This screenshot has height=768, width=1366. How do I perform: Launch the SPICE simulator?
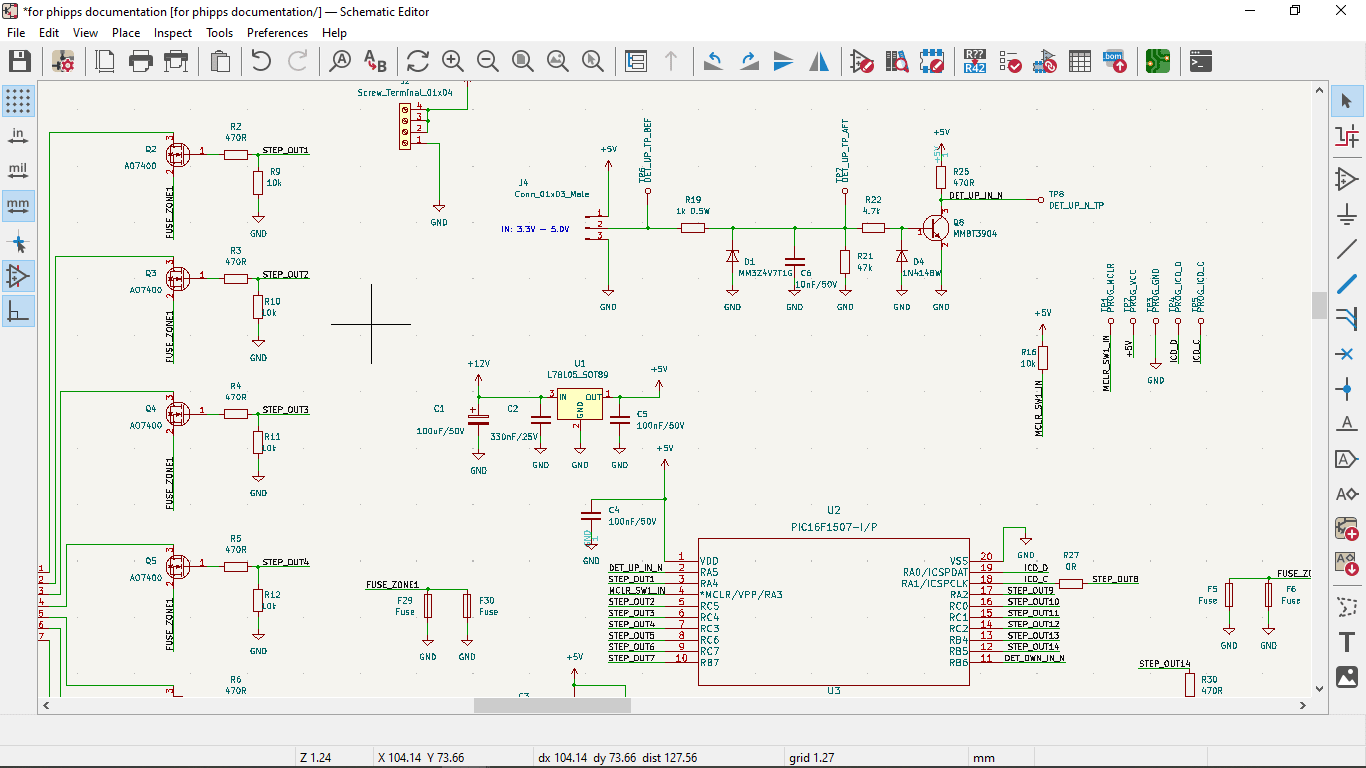pos(1044,61)
